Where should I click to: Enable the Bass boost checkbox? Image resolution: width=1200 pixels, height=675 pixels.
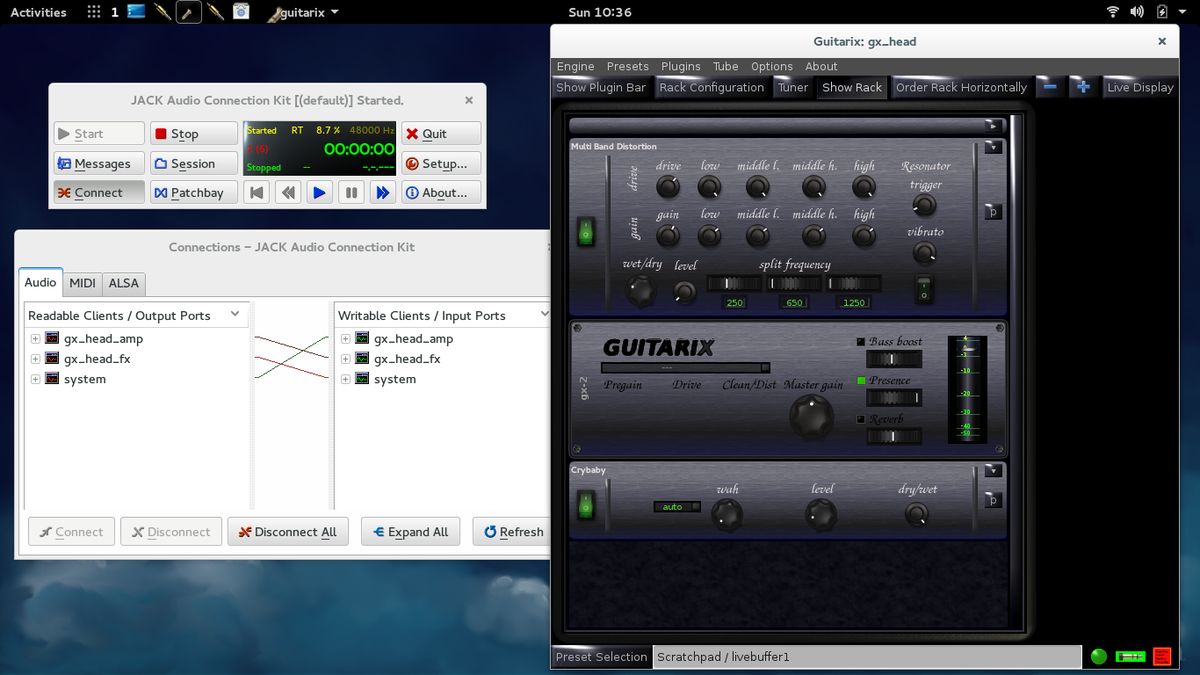pos(861,342)
